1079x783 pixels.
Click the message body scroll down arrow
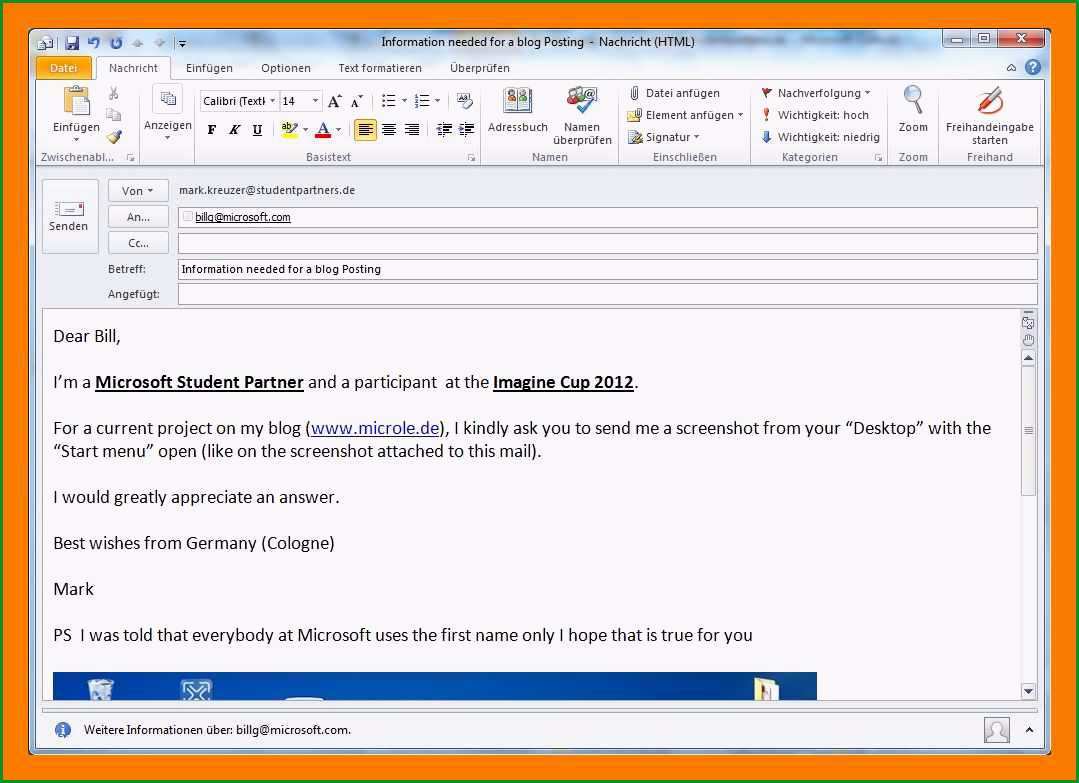click(1029, 691)
